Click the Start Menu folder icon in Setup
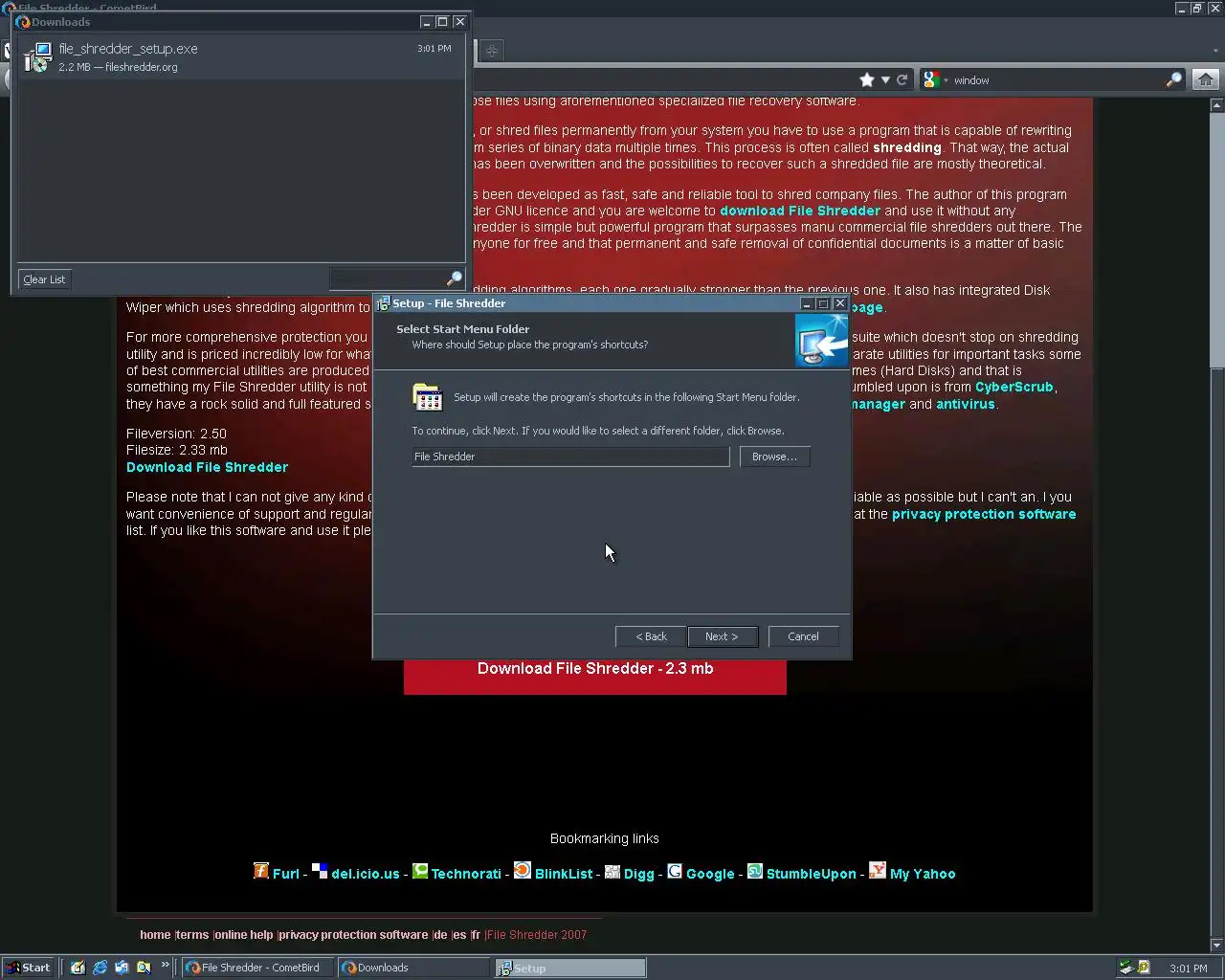This screenshot has width=1225, height=980. (x=427, y=396)
